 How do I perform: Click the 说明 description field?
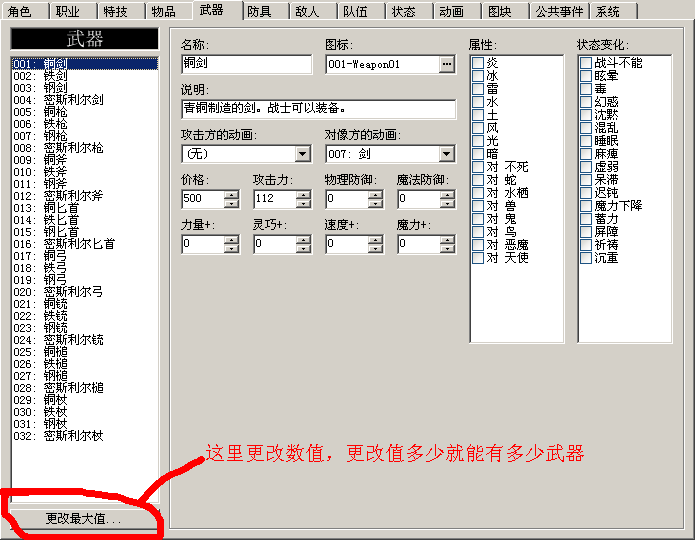(x=319, y=109)
